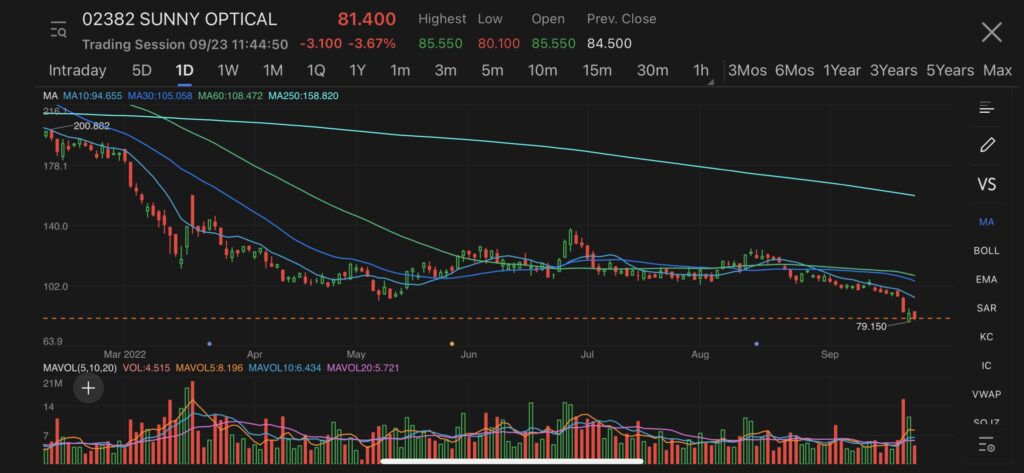Switch to 5D chart tab

pyautogui.click(x=142, y=70)
